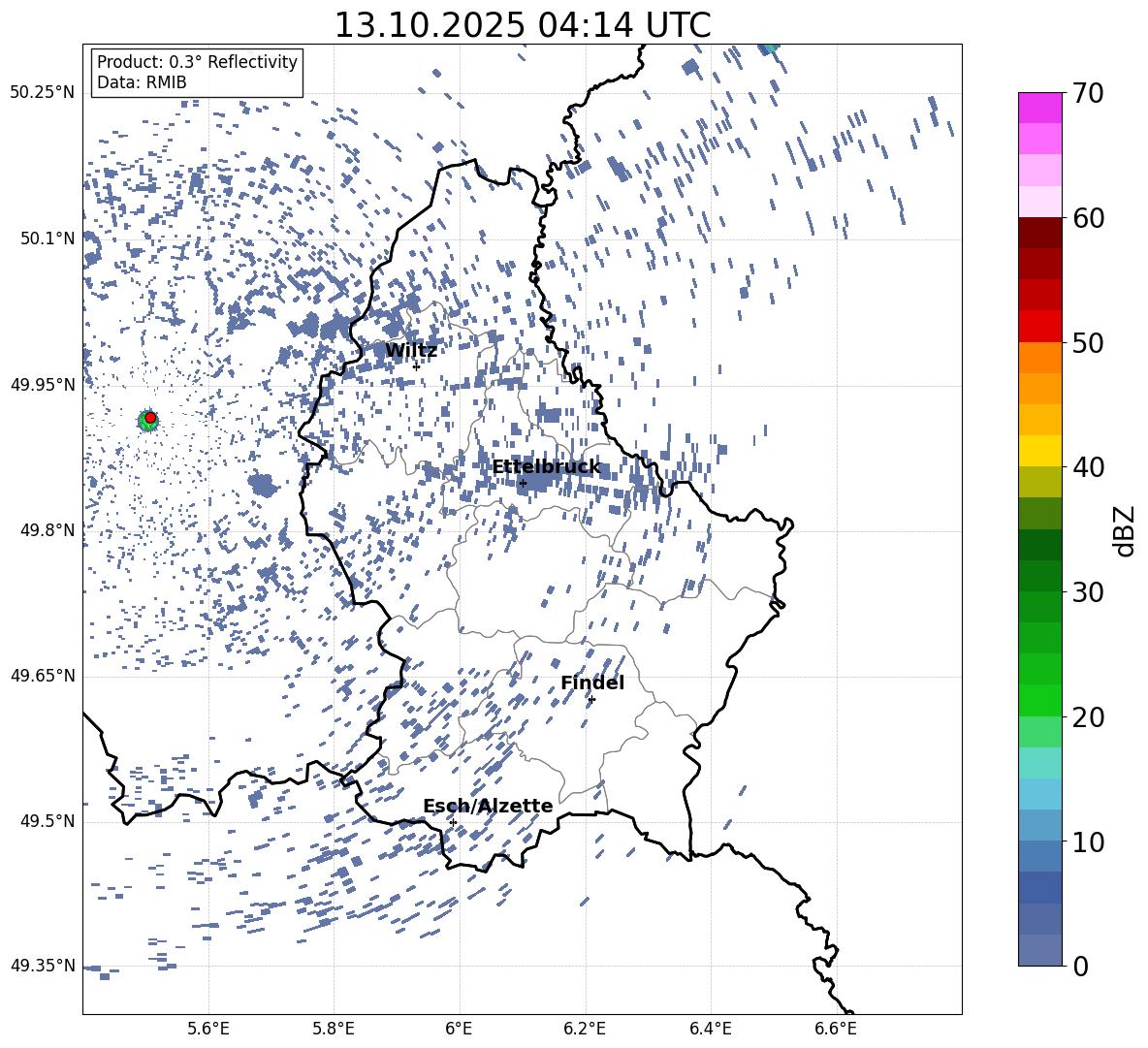Click the red radar site marker
The height and width of the screenshot is (1048, 1148).
click(150, 418)
